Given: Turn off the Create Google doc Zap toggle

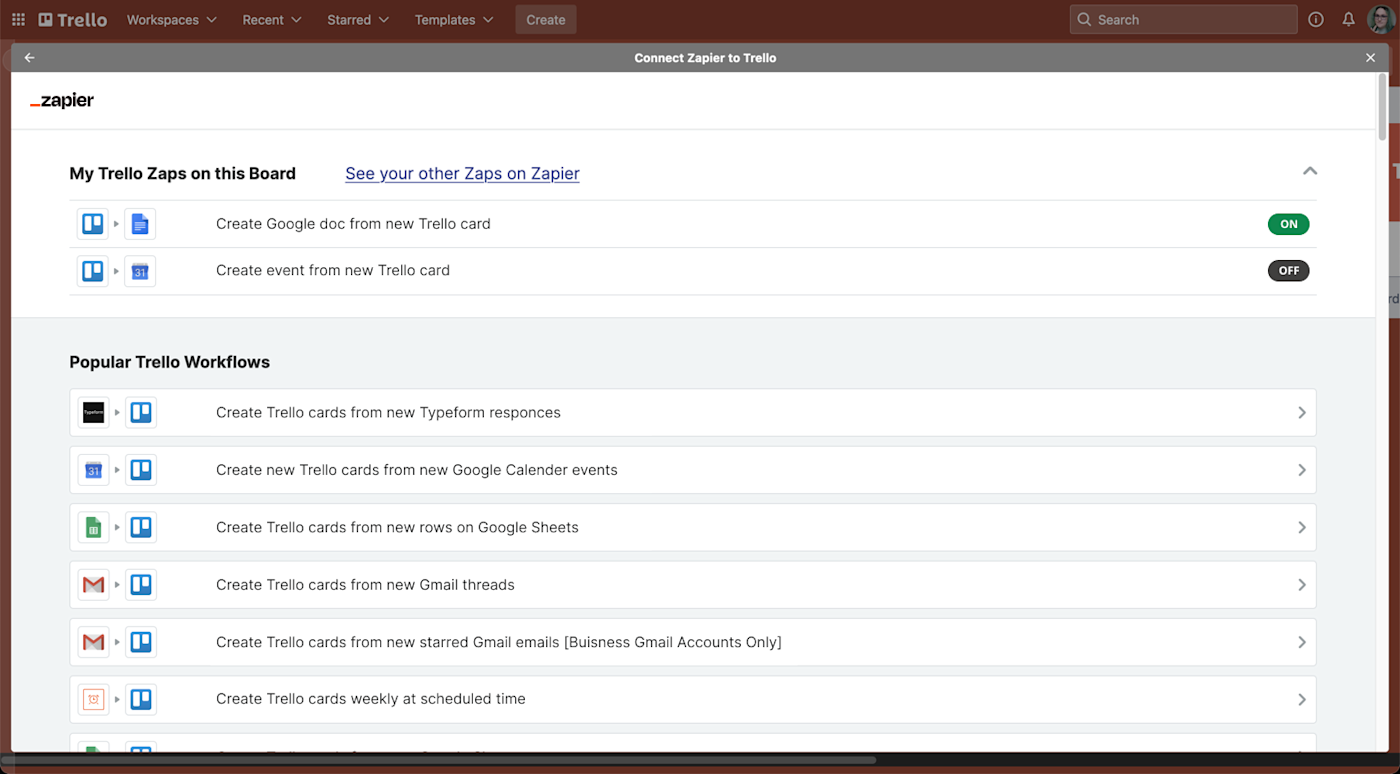Looking at the screenshot, I should (x=1288, y=224).
